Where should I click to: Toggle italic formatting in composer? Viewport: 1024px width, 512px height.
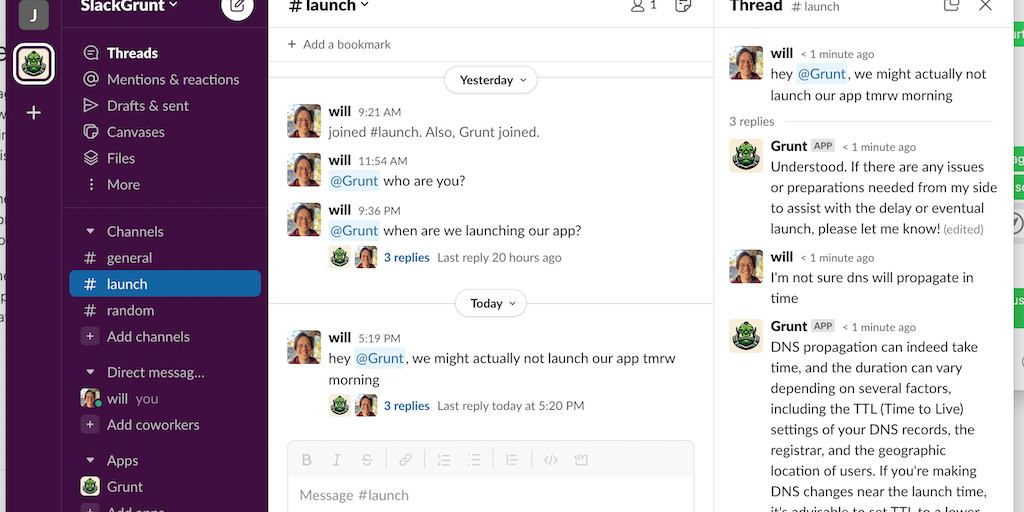tap(337, 460)
